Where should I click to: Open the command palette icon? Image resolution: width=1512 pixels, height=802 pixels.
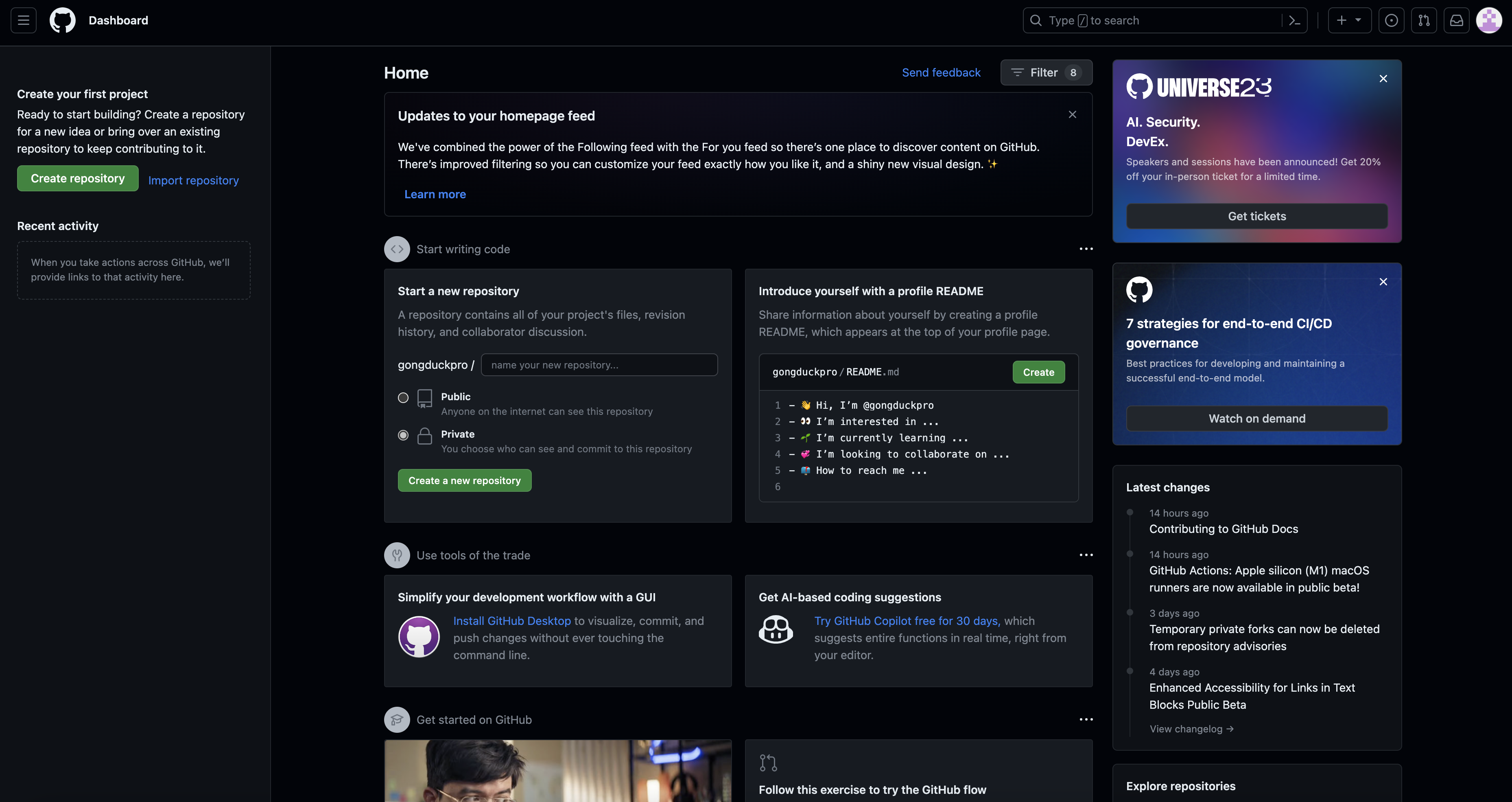coord(1294,20)
